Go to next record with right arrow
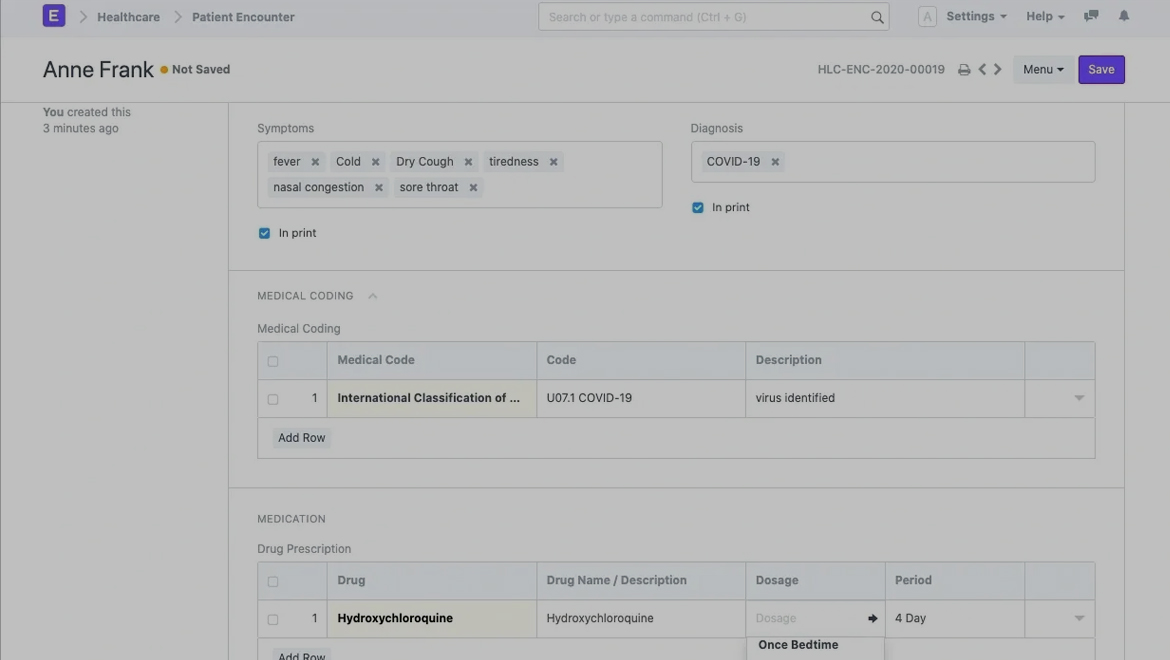This screenshot has width=1170, height=660. click(x=998, y=70)
